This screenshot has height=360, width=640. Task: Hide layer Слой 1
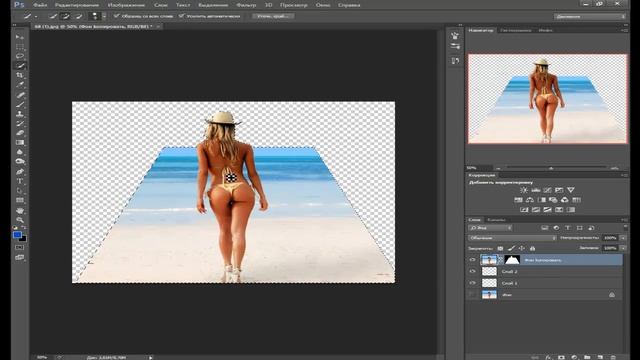point(472,283)
